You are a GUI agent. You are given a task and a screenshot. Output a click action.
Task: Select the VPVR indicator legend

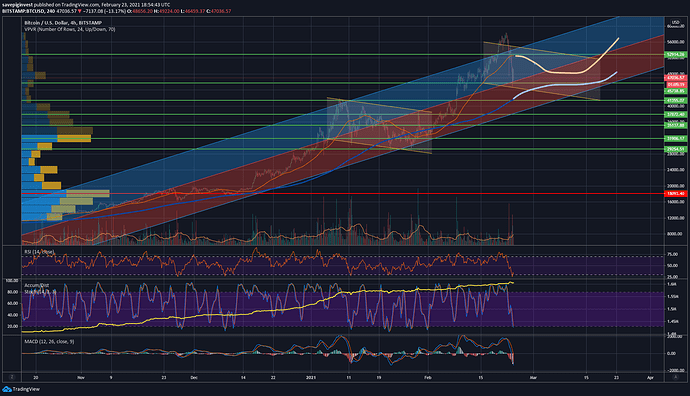pyautogui.click(x=70, y=29)
